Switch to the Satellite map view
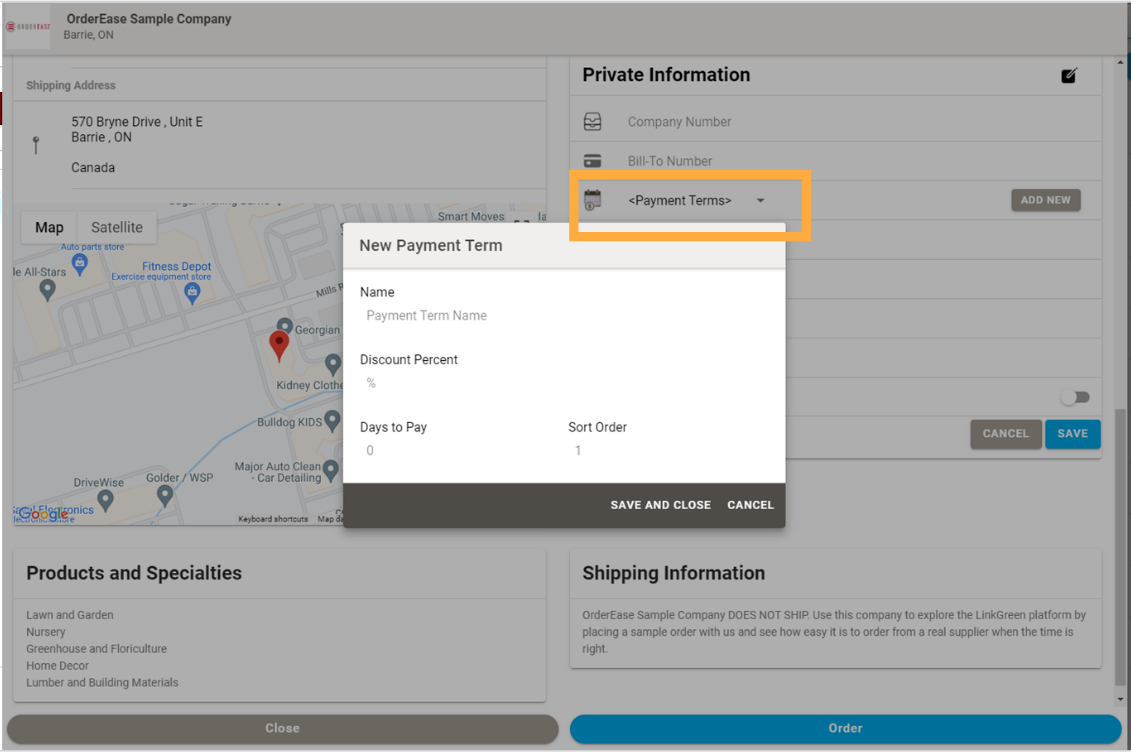The height and width of the screenshot is (752, 1131). click(x=116, y=227)
